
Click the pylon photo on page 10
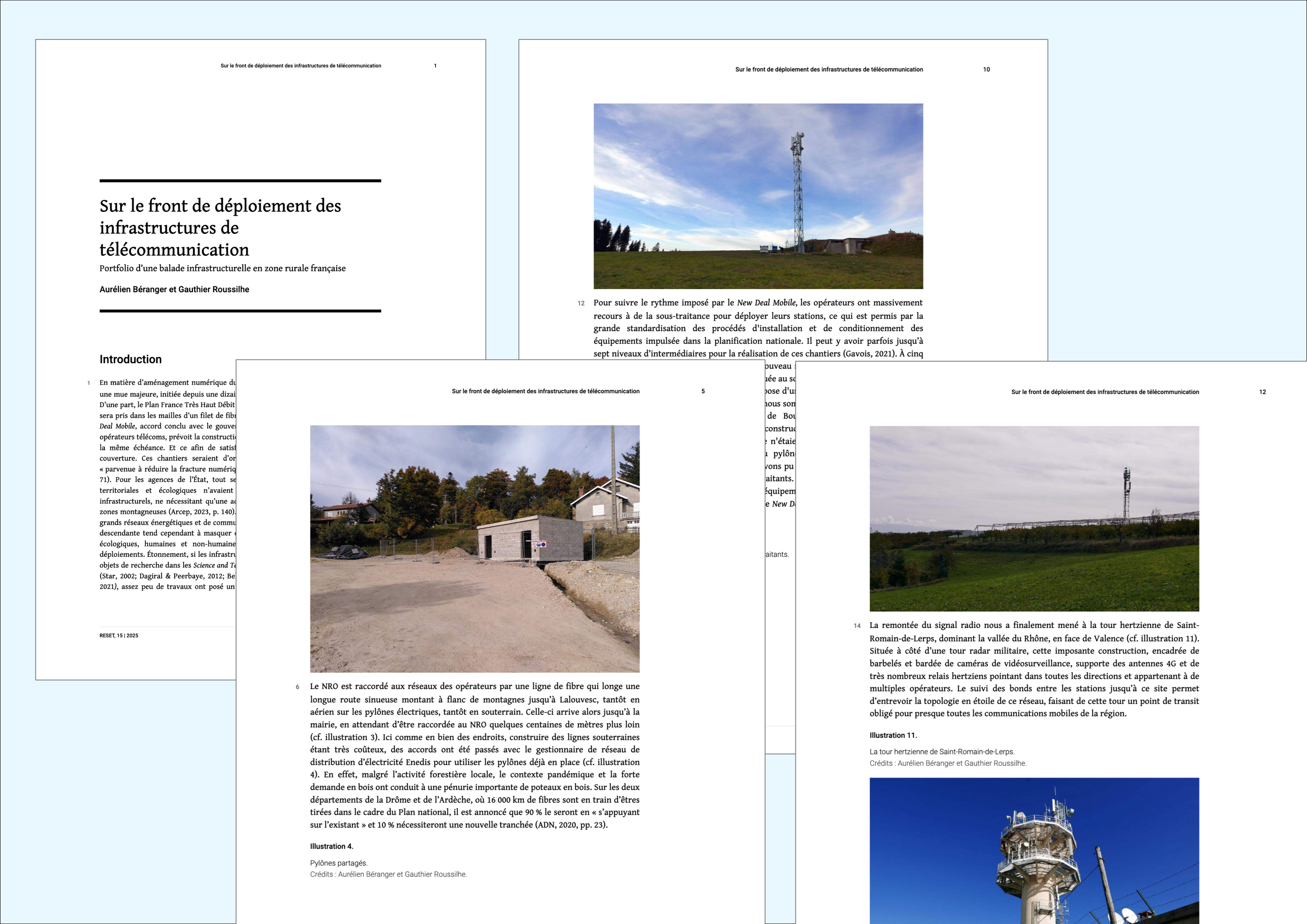click(758, 196)
